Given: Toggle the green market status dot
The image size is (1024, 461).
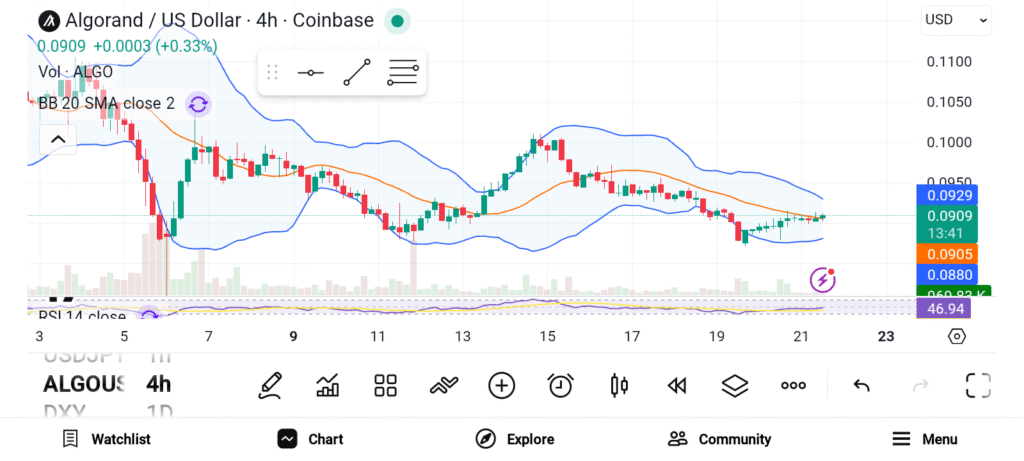Looking at the screenshot, I should (x=398, y=21).
